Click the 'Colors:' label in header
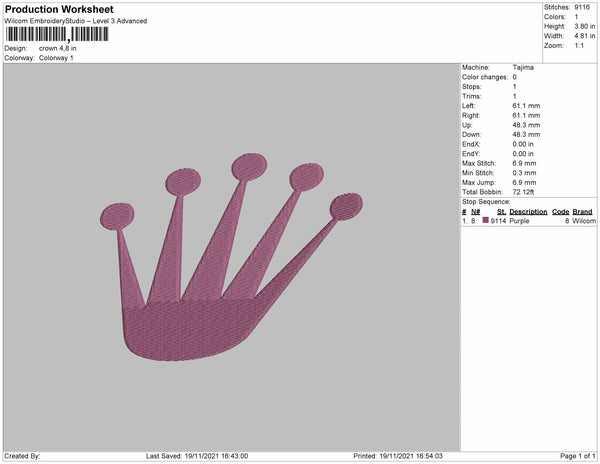 point(555,17)
